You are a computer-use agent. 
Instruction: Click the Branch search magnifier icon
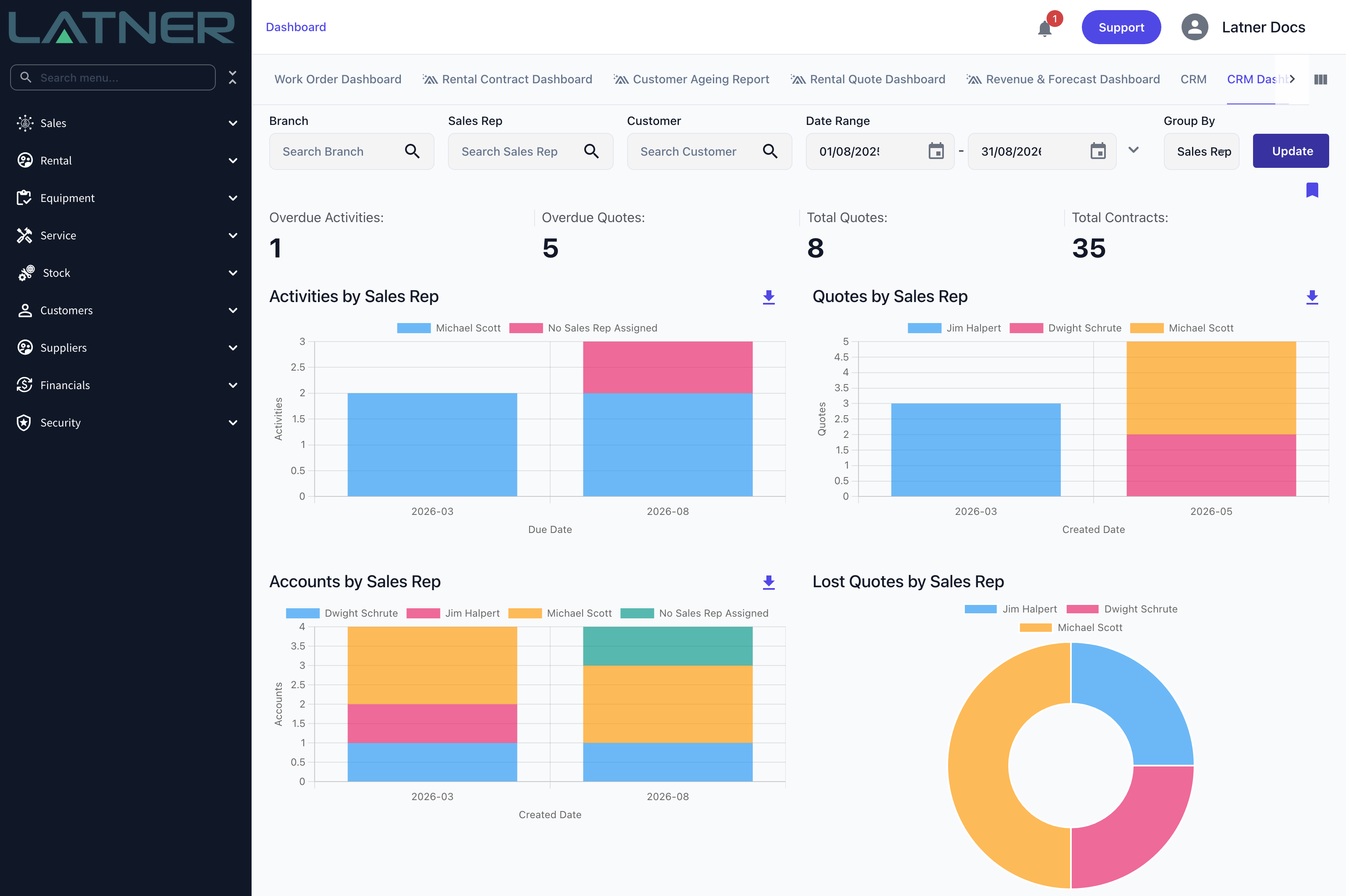412,151
